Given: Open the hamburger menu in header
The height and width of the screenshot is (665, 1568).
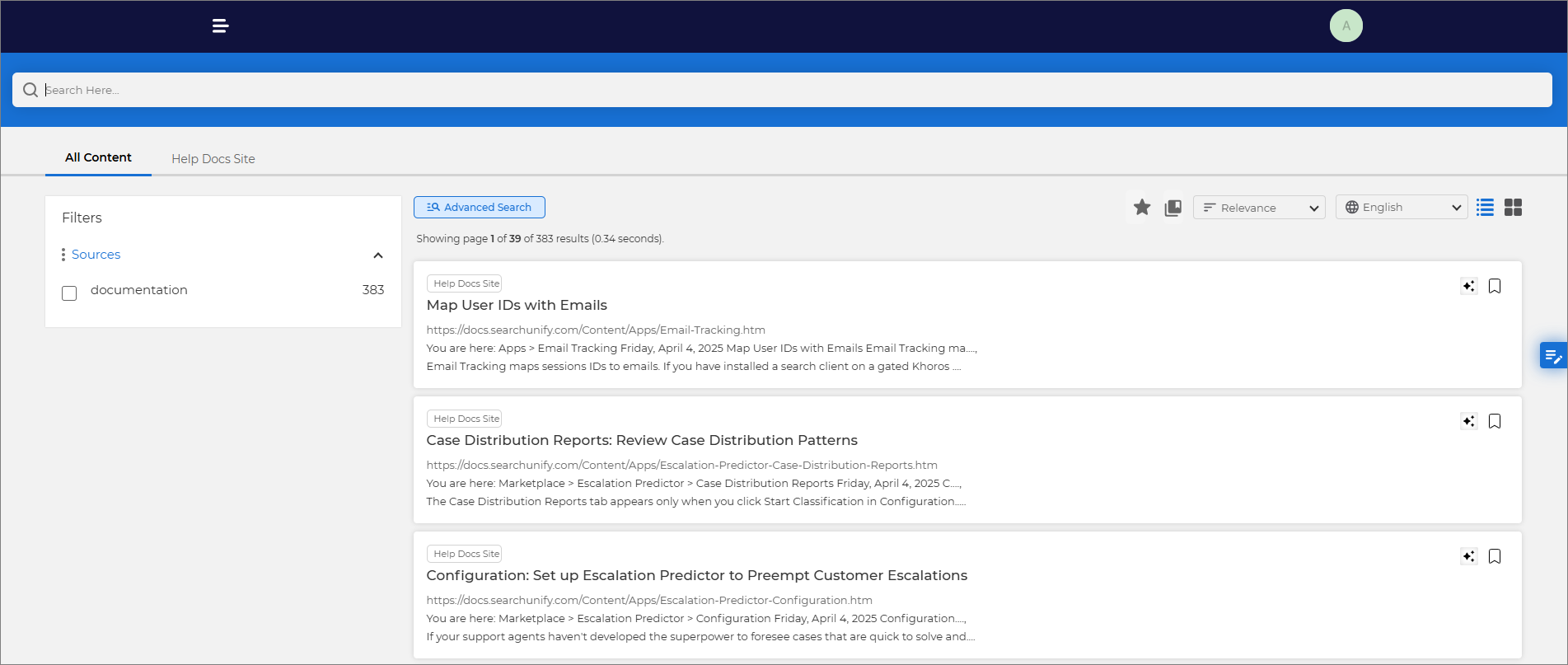Looking at the screenshot, I should [x=220, y=26].
